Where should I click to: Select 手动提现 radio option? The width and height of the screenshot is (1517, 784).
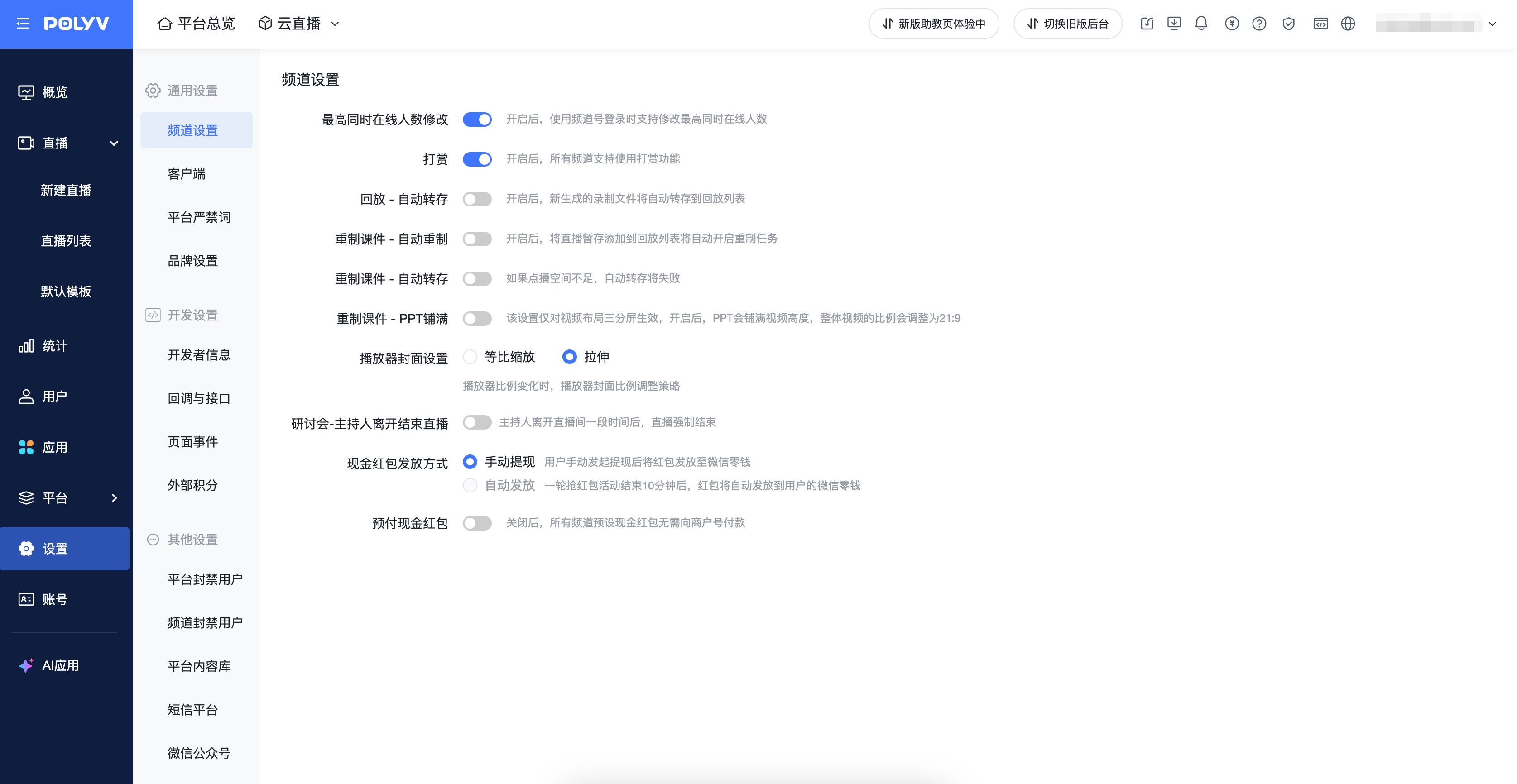click(x=470, y=462)
